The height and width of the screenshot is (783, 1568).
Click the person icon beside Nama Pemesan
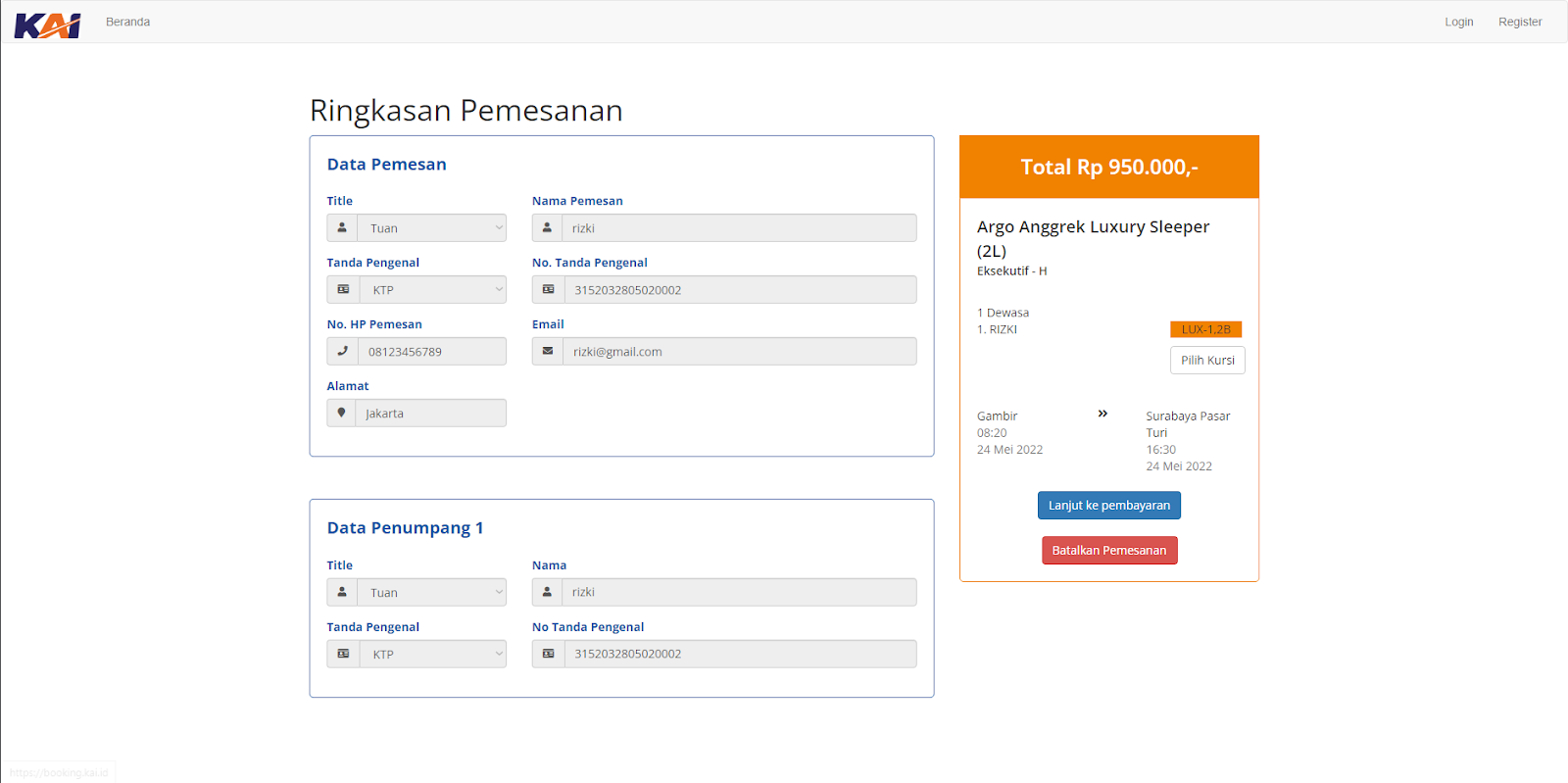tap(547, 227)
